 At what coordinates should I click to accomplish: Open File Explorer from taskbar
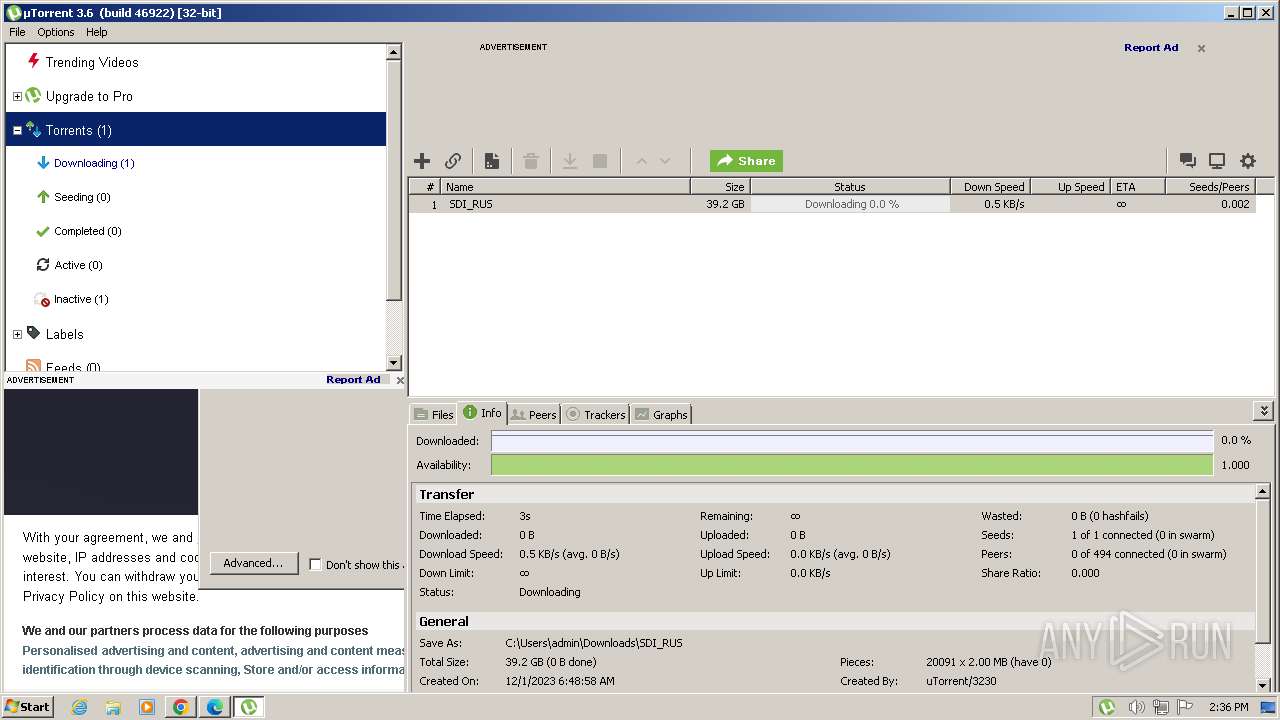click(113, 707)
